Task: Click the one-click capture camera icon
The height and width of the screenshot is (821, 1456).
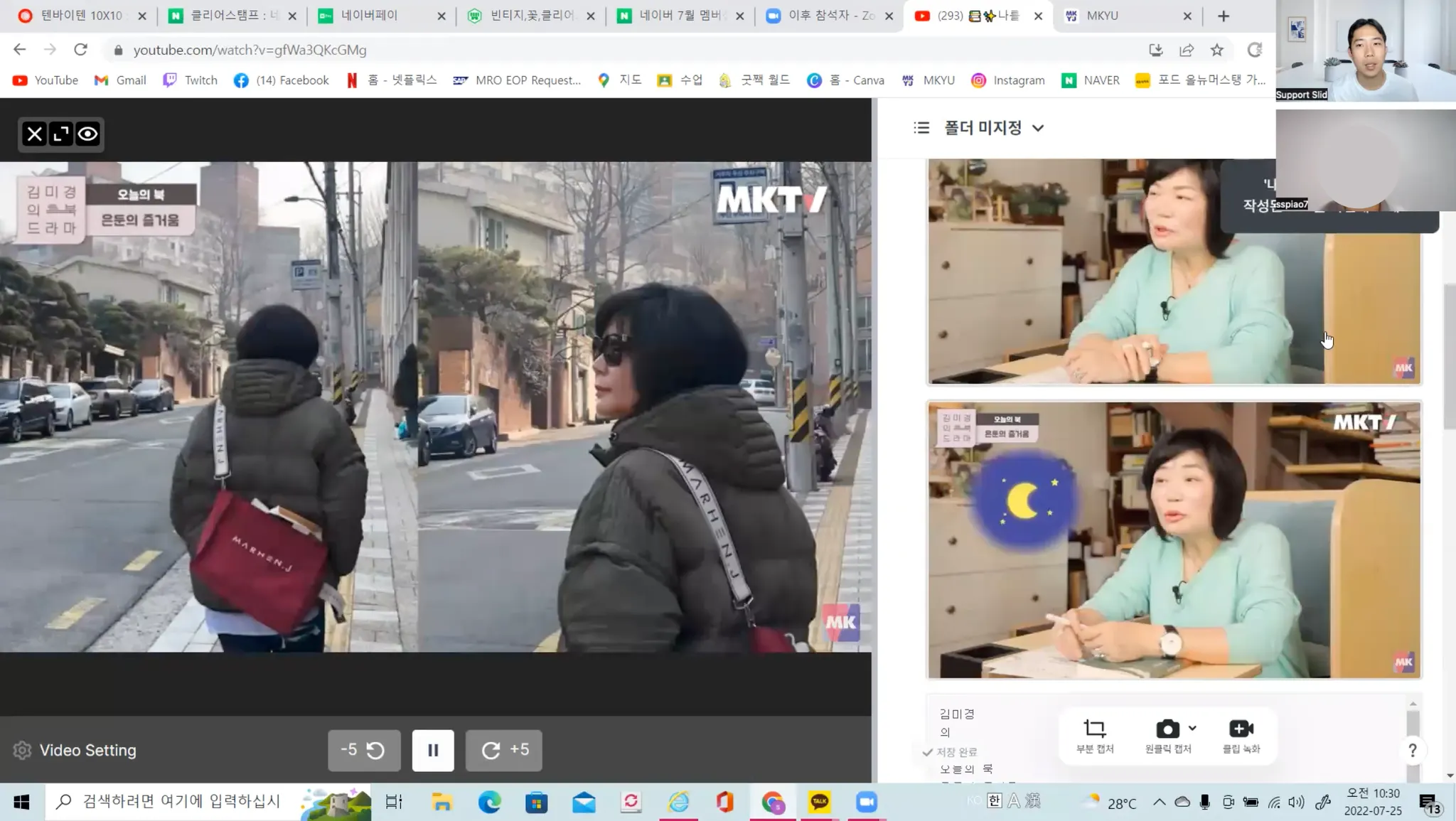Action: [x=1167, y=729]
